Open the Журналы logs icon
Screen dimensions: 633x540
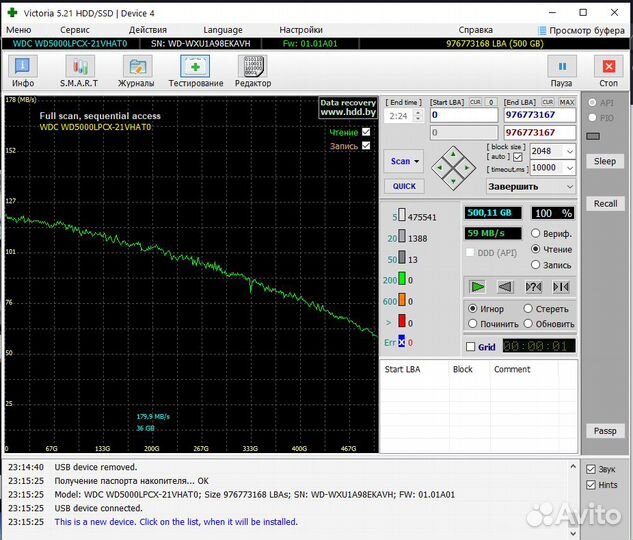136,70
